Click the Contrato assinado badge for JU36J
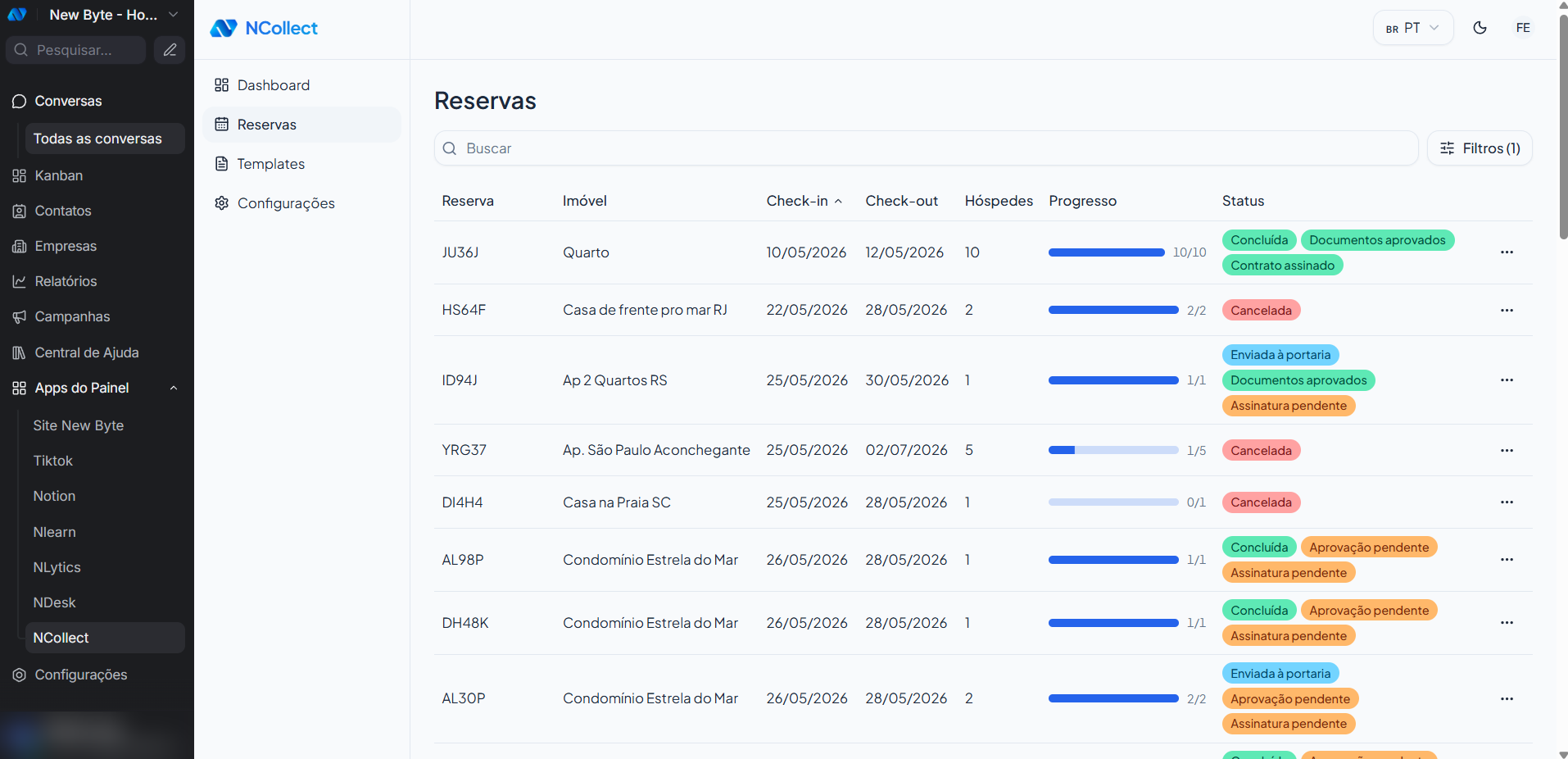The height and width of the screenshot is (759, 1568). (x=1282, y=266)
